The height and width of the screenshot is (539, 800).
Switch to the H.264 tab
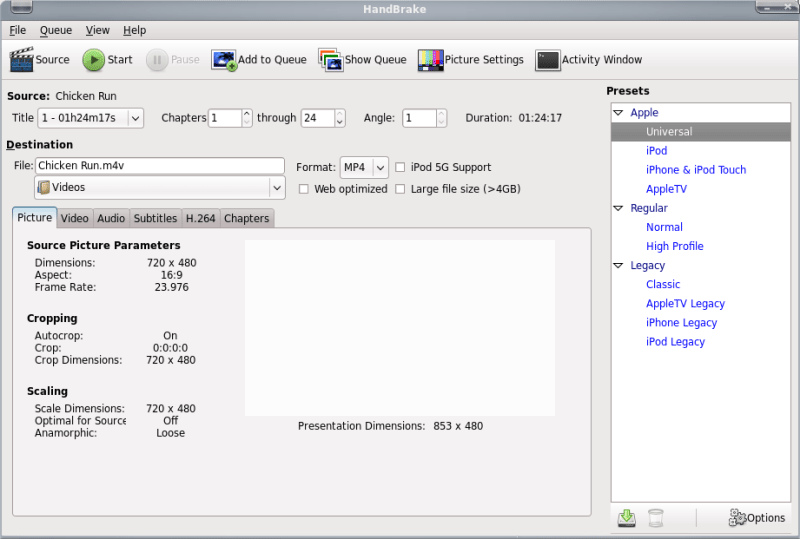pyautogui.click(x=200, y=218)
